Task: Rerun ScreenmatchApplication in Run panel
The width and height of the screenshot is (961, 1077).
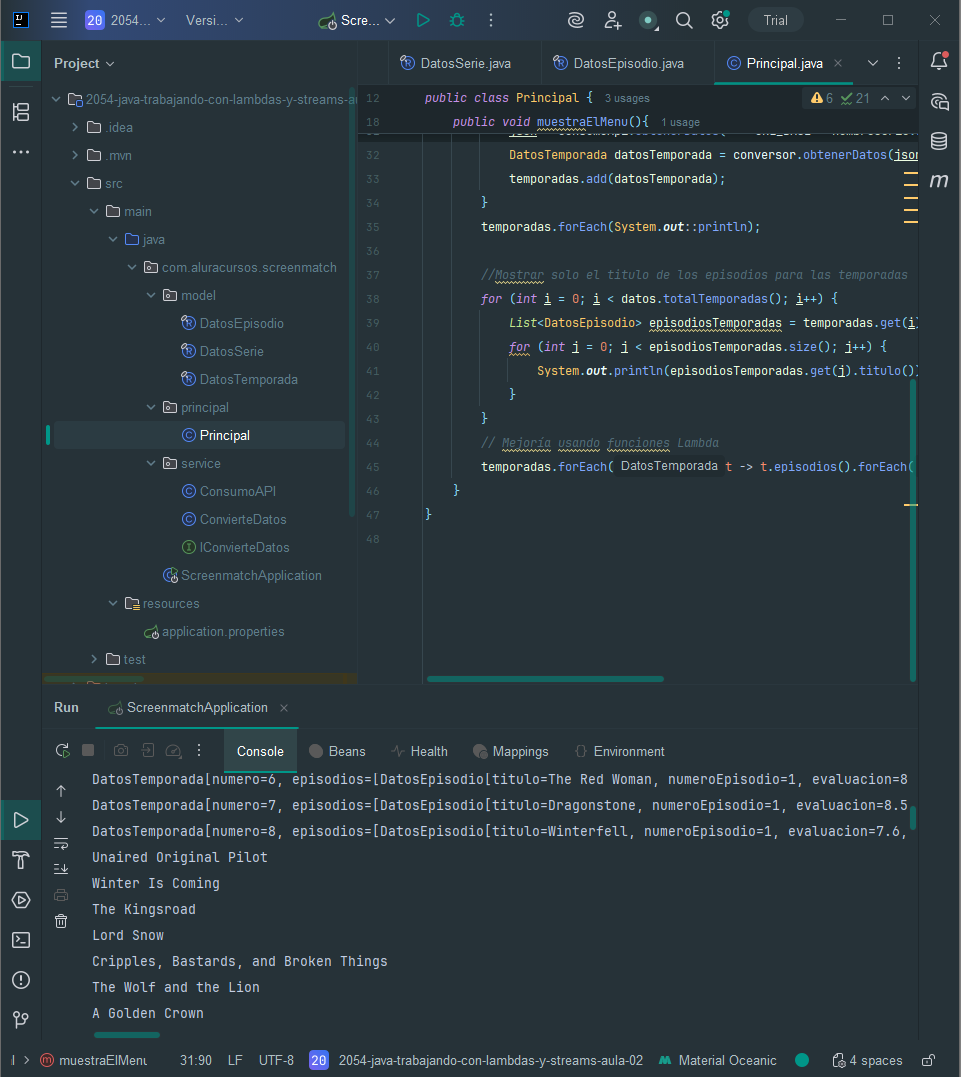Action: coord(63,751)
